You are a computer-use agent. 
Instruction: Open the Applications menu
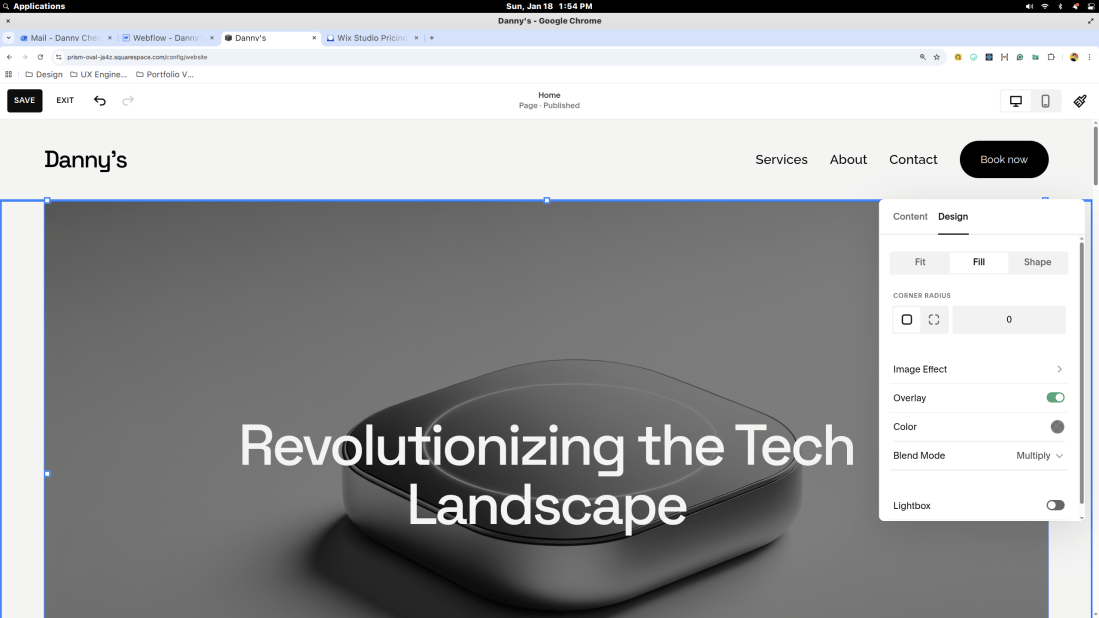coord(38,6)
